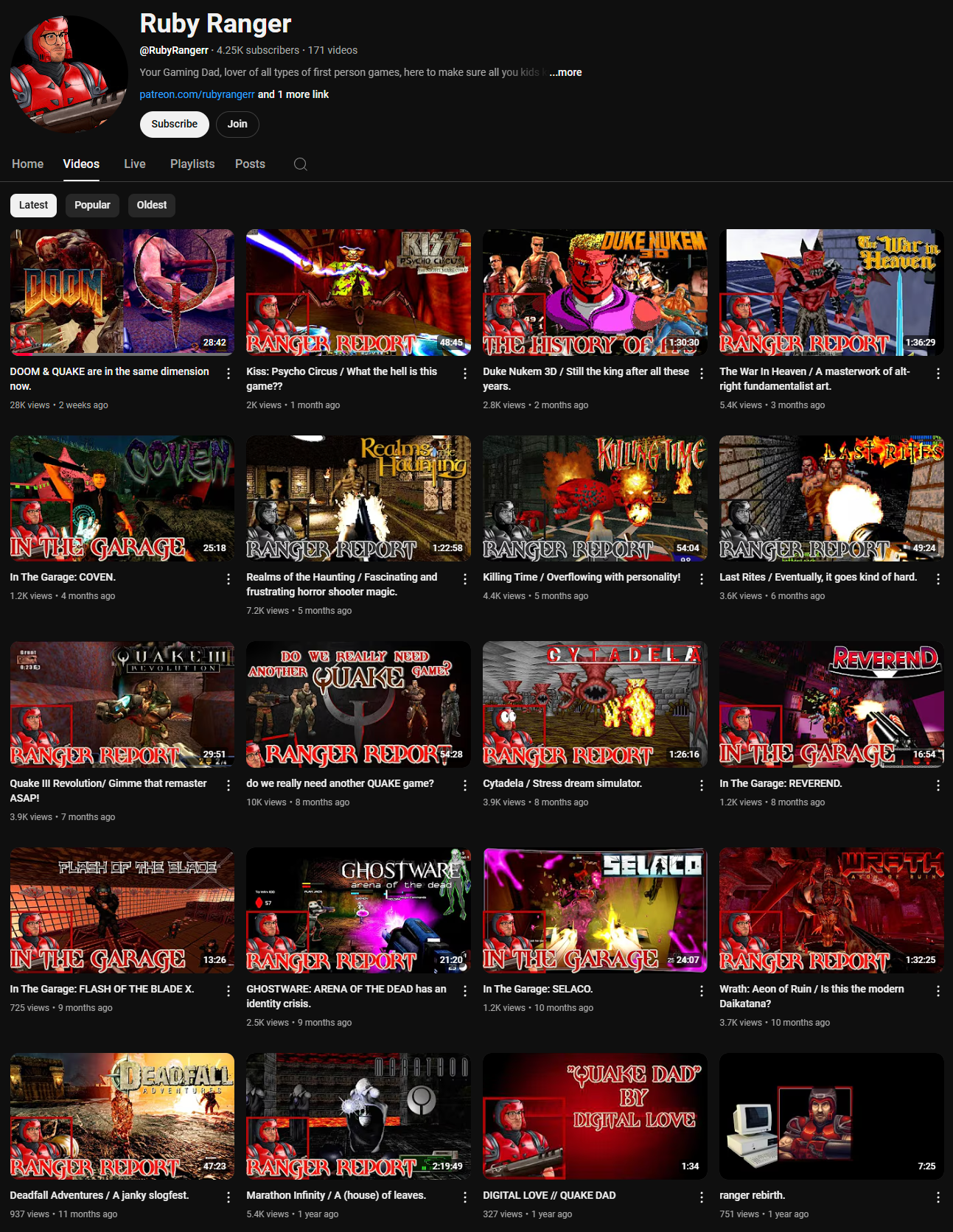Image resolution: width=953 pixels, height=1232 pixels.
Task: Play the Realms of the Haunting thumbnail
Action: 358,498
